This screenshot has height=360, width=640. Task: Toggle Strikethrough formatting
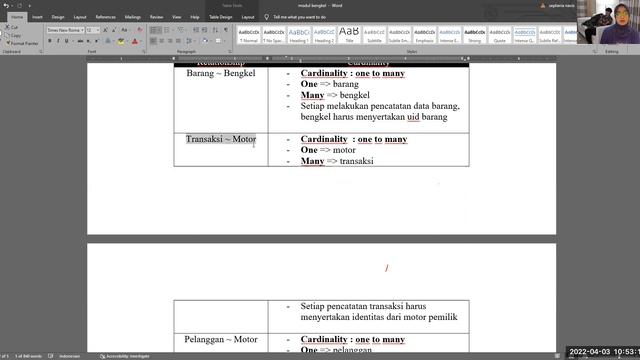80,41
